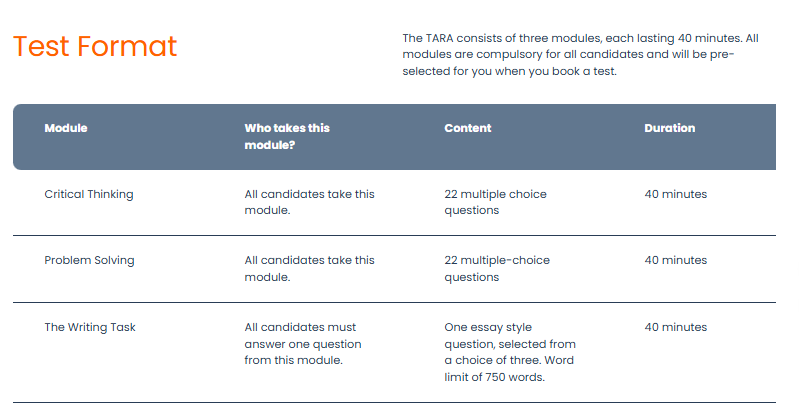Select the Problem Solving module cell
The image size is (799, 408).
(89, 260)
